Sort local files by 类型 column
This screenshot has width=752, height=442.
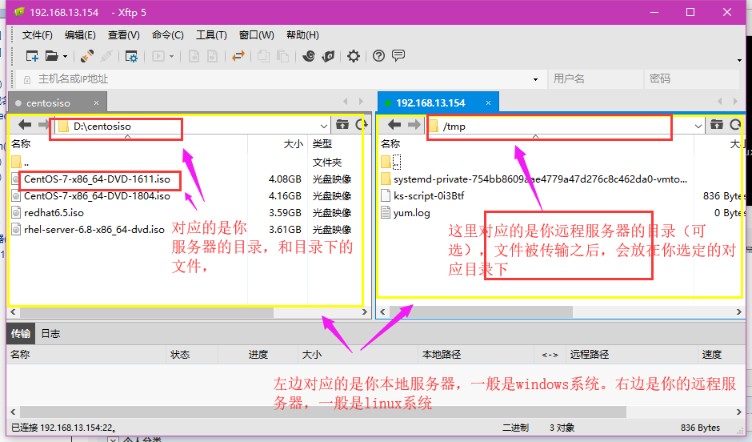[322, 144]
